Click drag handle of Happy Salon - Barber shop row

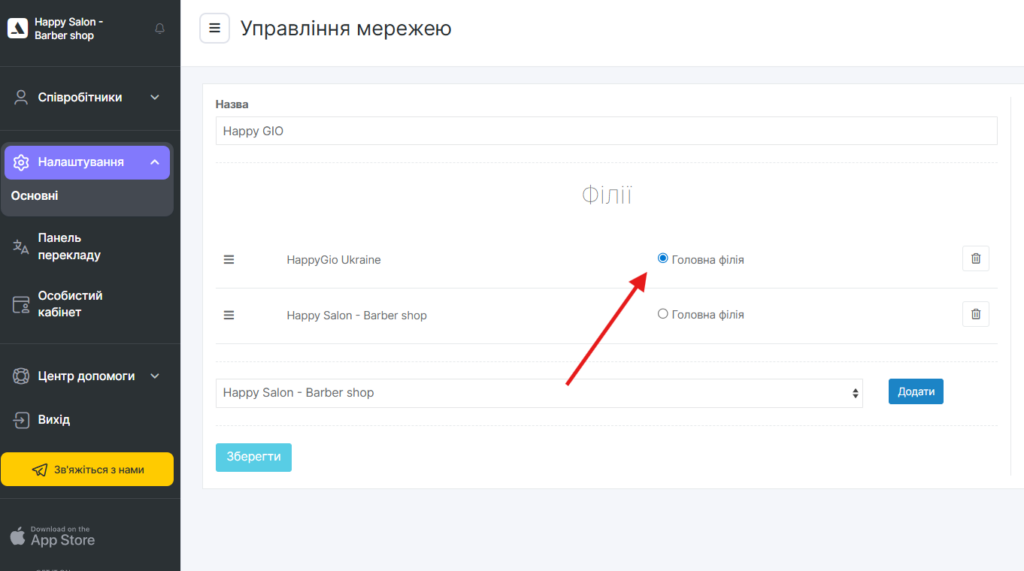(x=229, y=315)
